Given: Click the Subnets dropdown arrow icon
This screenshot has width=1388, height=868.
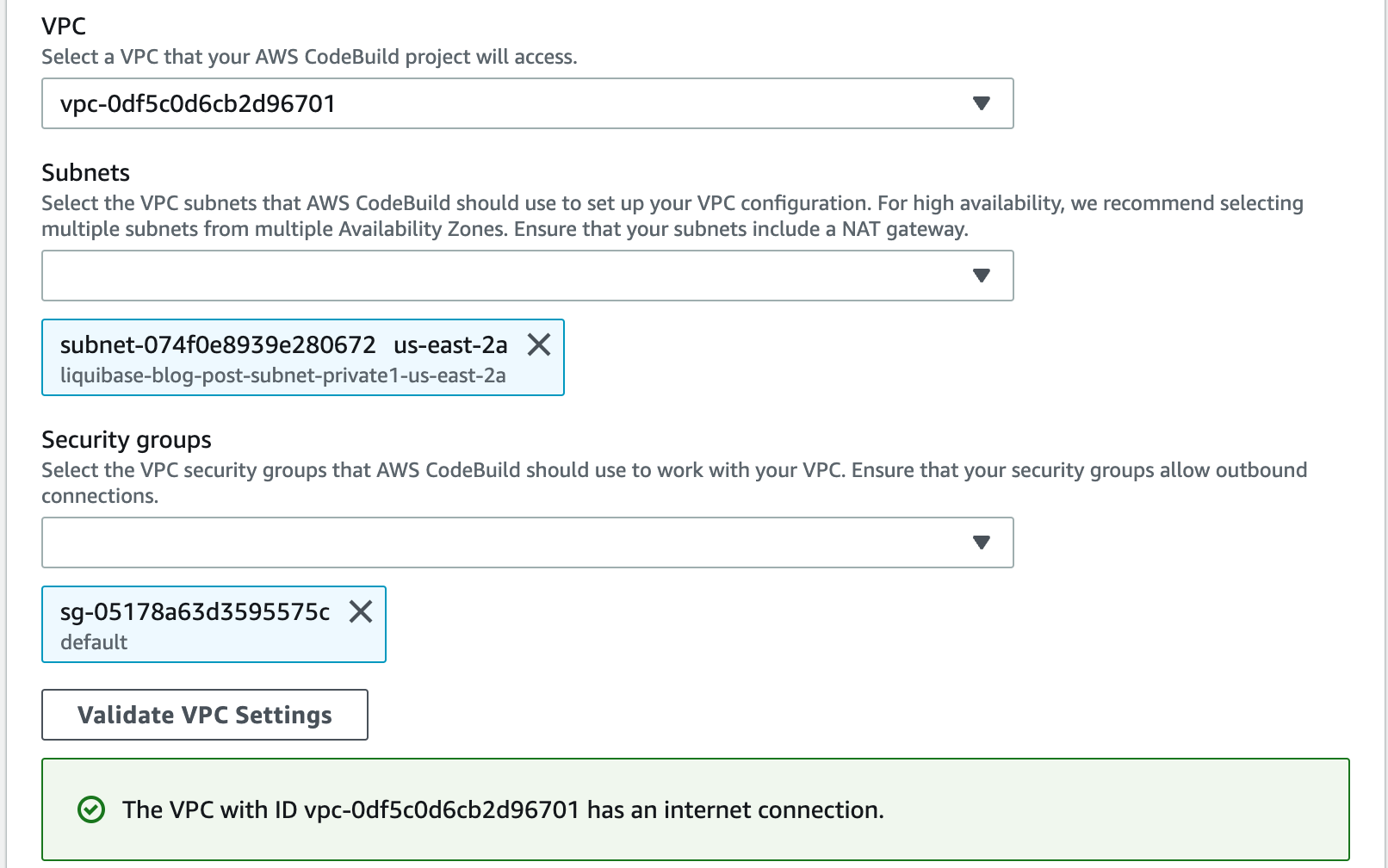Looking at the screenshot, I should click(982, 276).
